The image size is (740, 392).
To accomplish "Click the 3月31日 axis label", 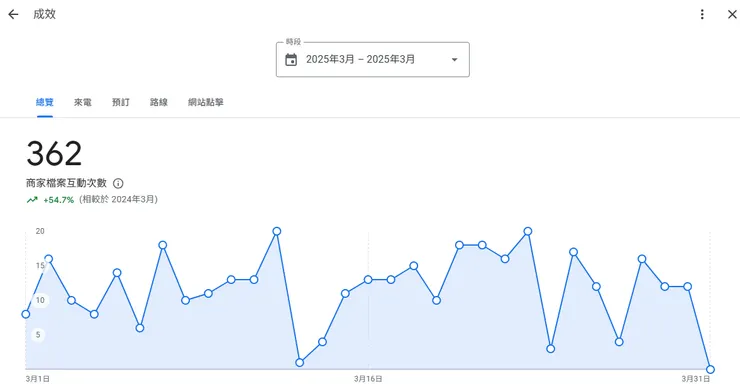I will 696,379.
